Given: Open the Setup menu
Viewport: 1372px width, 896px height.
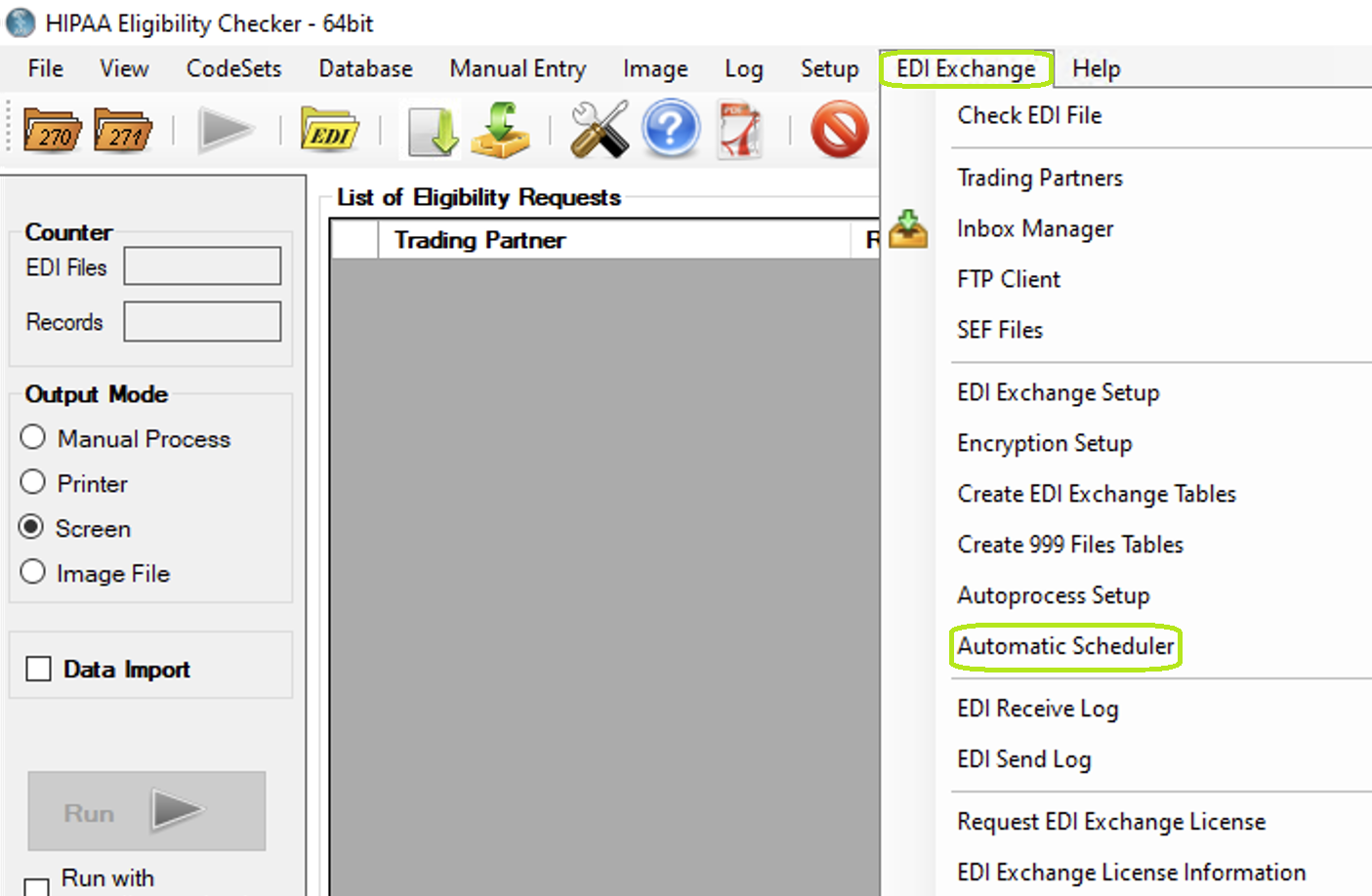Looking at the screenshot, I should point(829,68).
